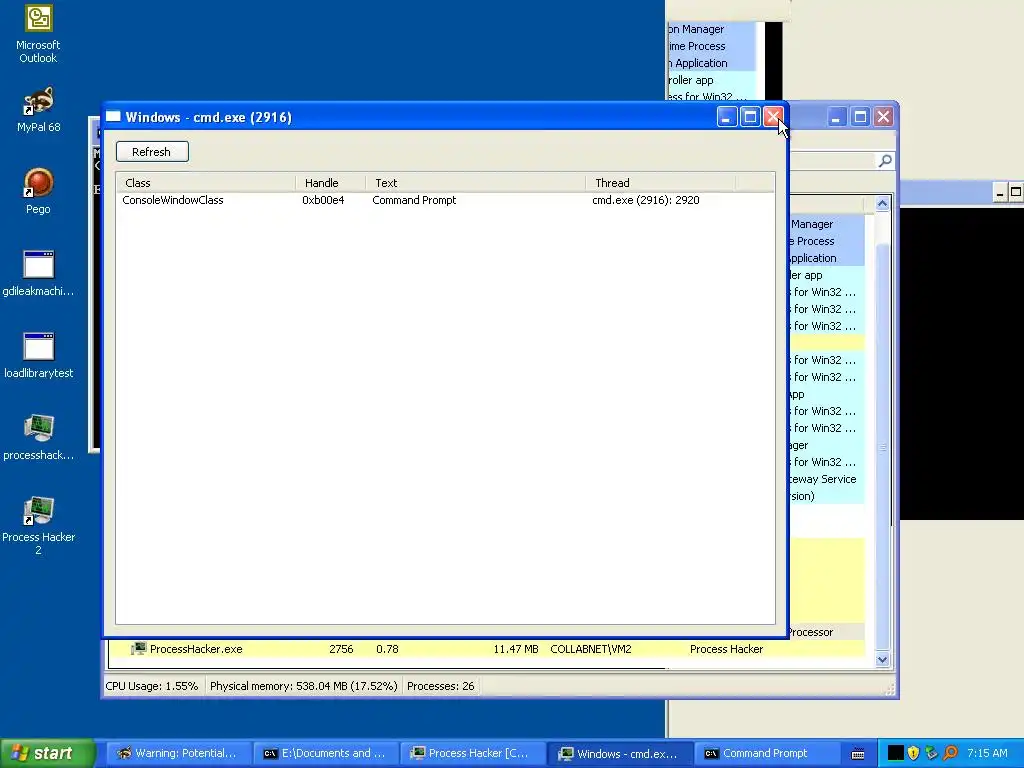1024x768 pixels.
Task: Click gateway Service row in Process Hacker
Action: pos(827,479)
